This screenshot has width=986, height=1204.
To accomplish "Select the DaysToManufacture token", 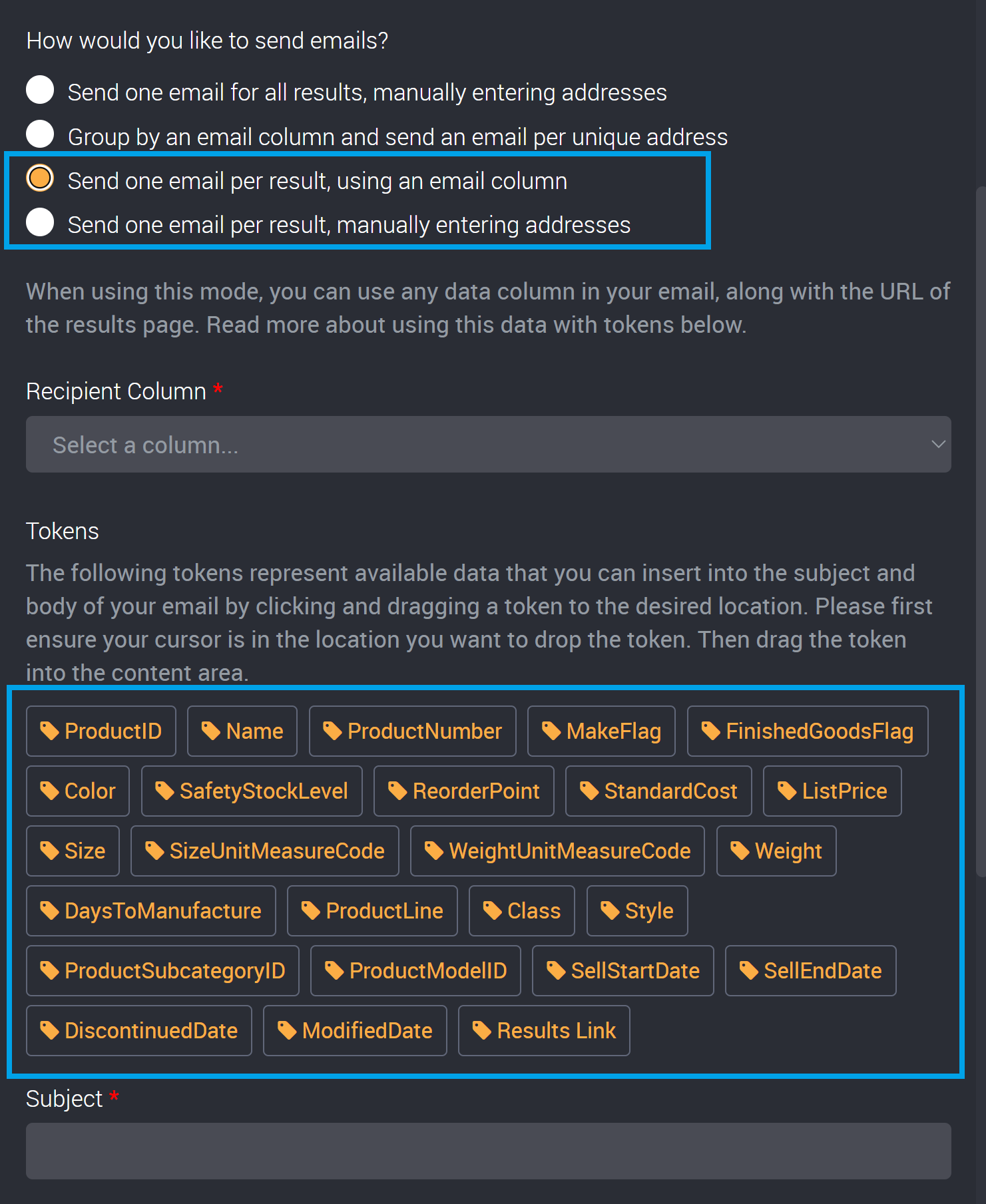I will 151,910.
